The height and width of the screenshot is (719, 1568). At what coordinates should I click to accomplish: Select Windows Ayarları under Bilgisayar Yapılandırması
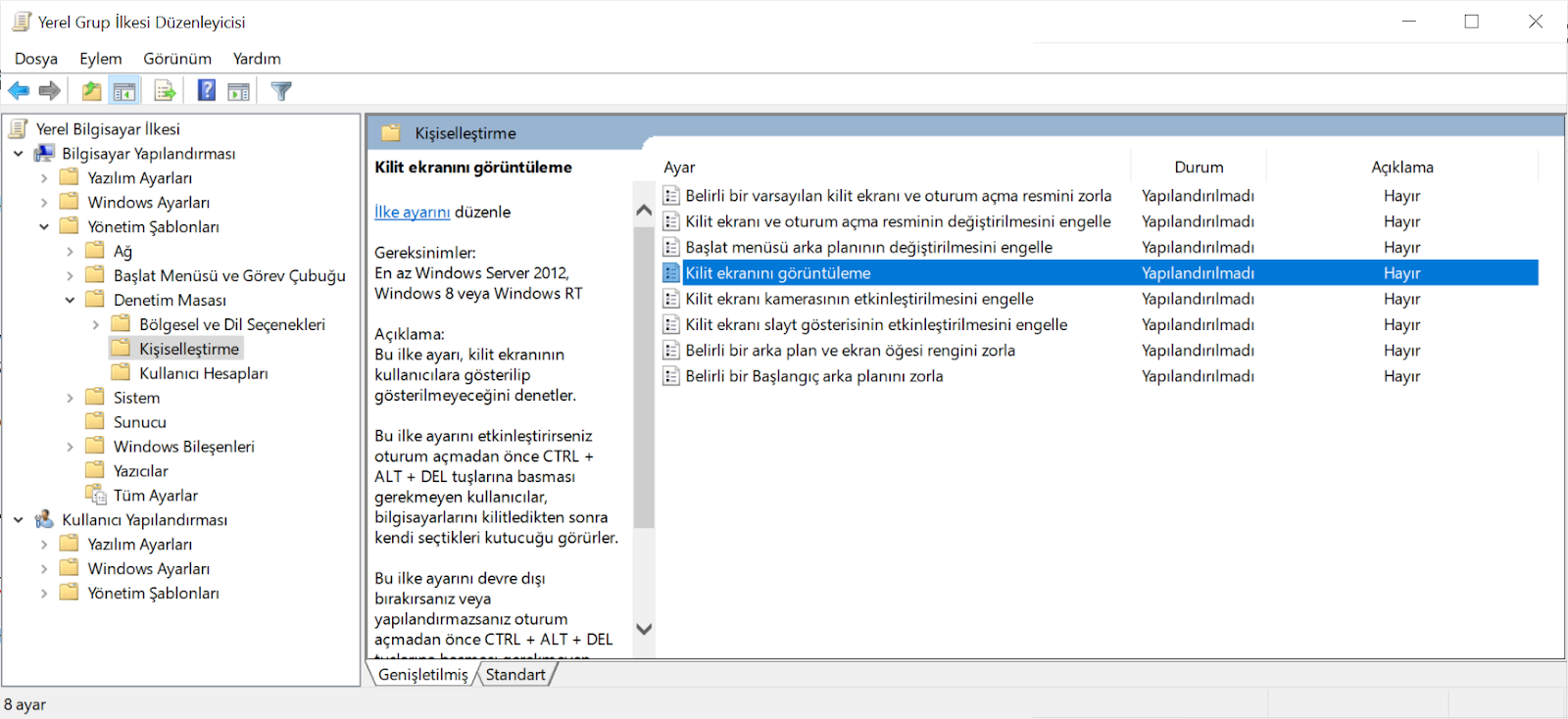(x=149, y=202)
